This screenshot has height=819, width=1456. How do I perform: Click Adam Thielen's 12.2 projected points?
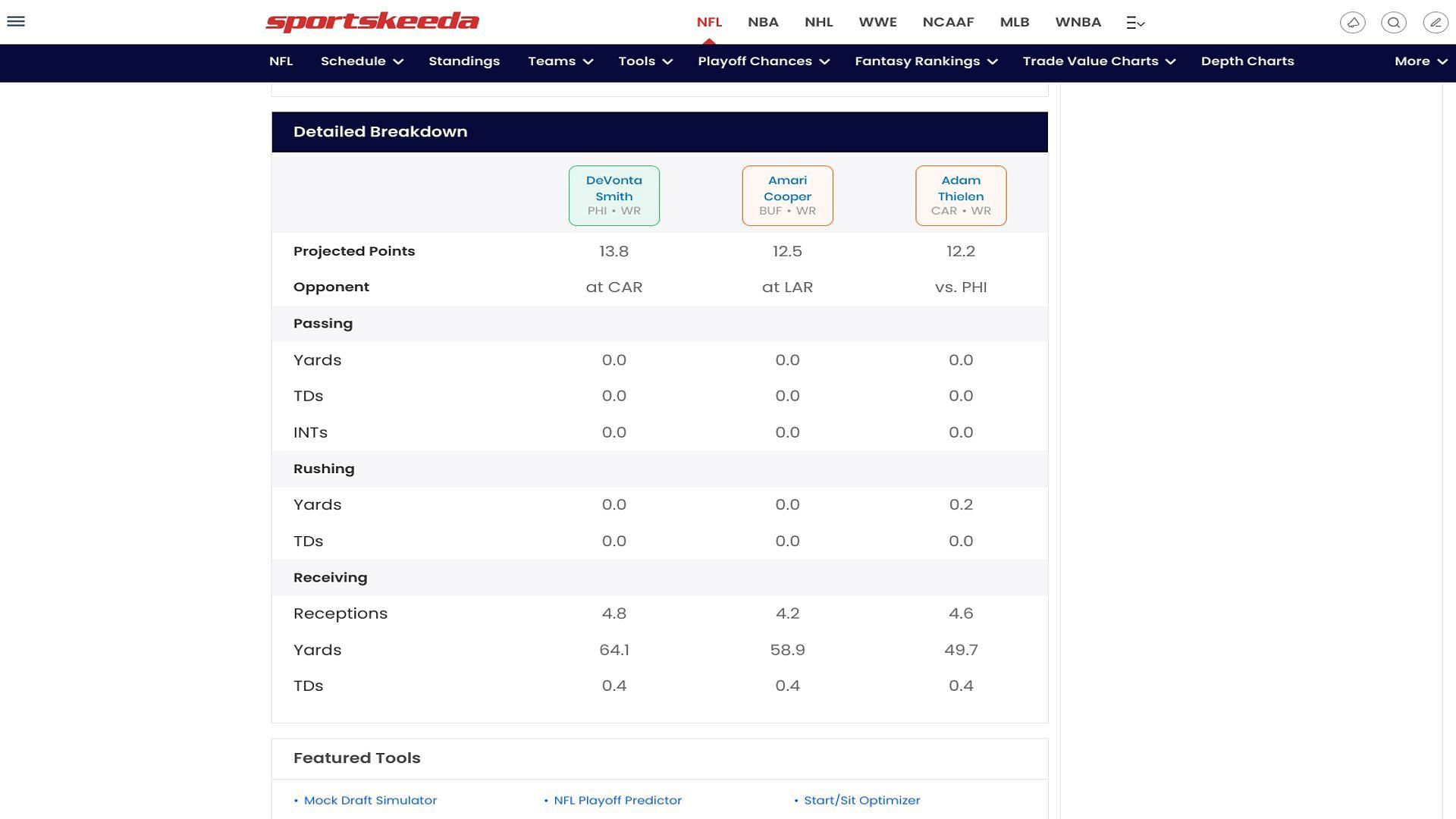961,252
